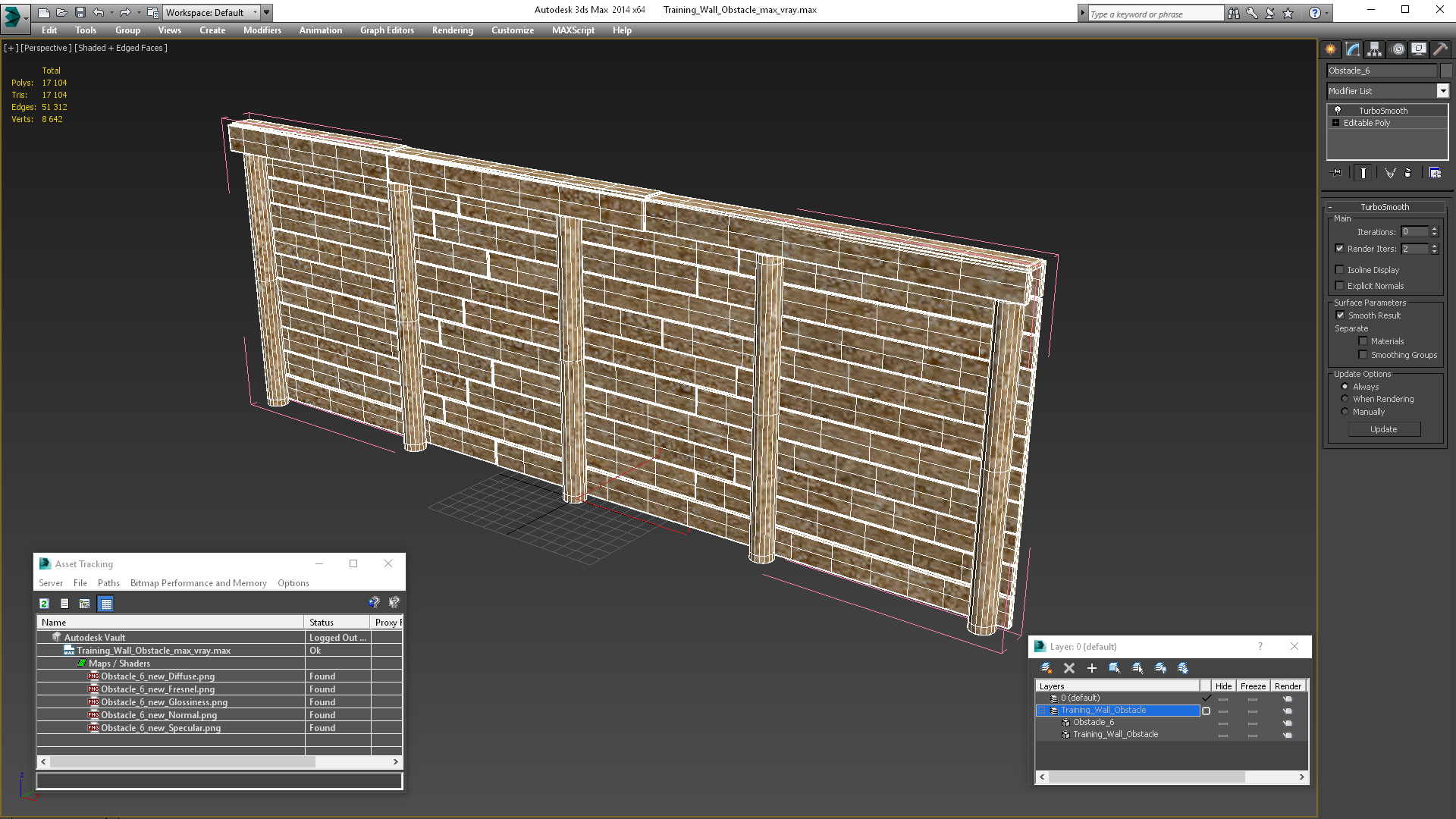Image resolution: width=1456 pixels, height=819 pixels.
Task: Click the Render Iters value field
Action: pos(1415,249)
